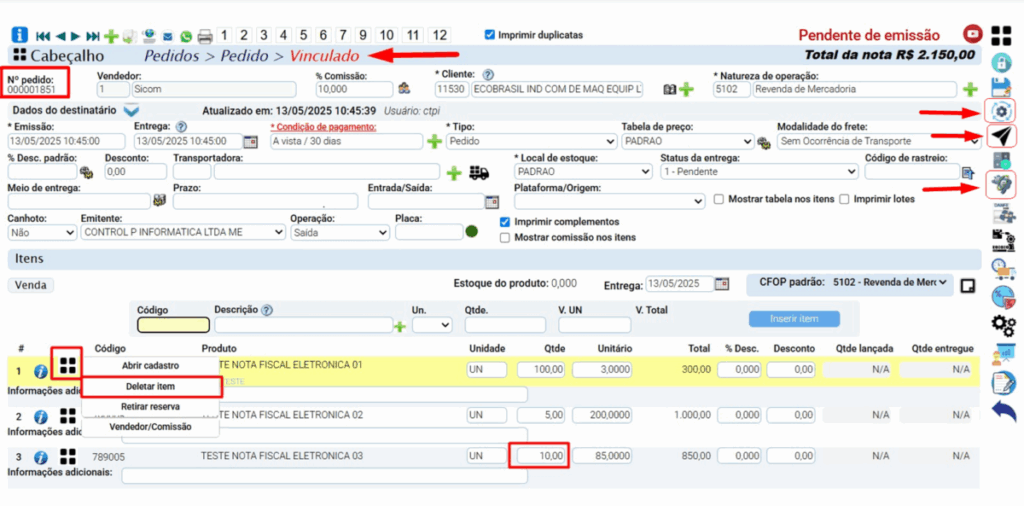Screen dimensions: 1024x506
Task: Enable Mostrar tabela nos itens checkbox
Action: coord(719,198)
